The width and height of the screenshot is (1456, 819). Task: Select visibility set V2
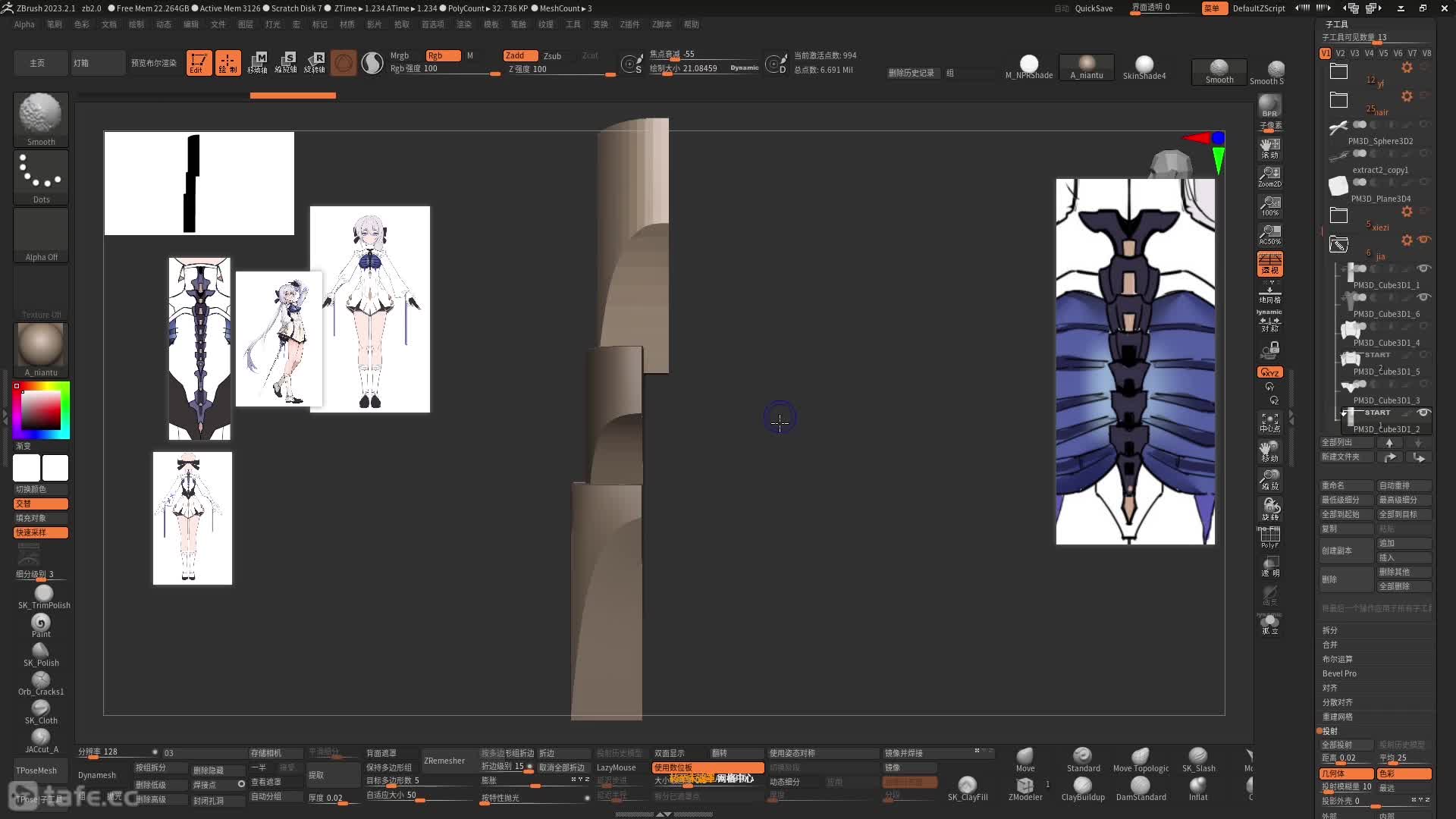pyautogui.click(x=1340, y=53)
